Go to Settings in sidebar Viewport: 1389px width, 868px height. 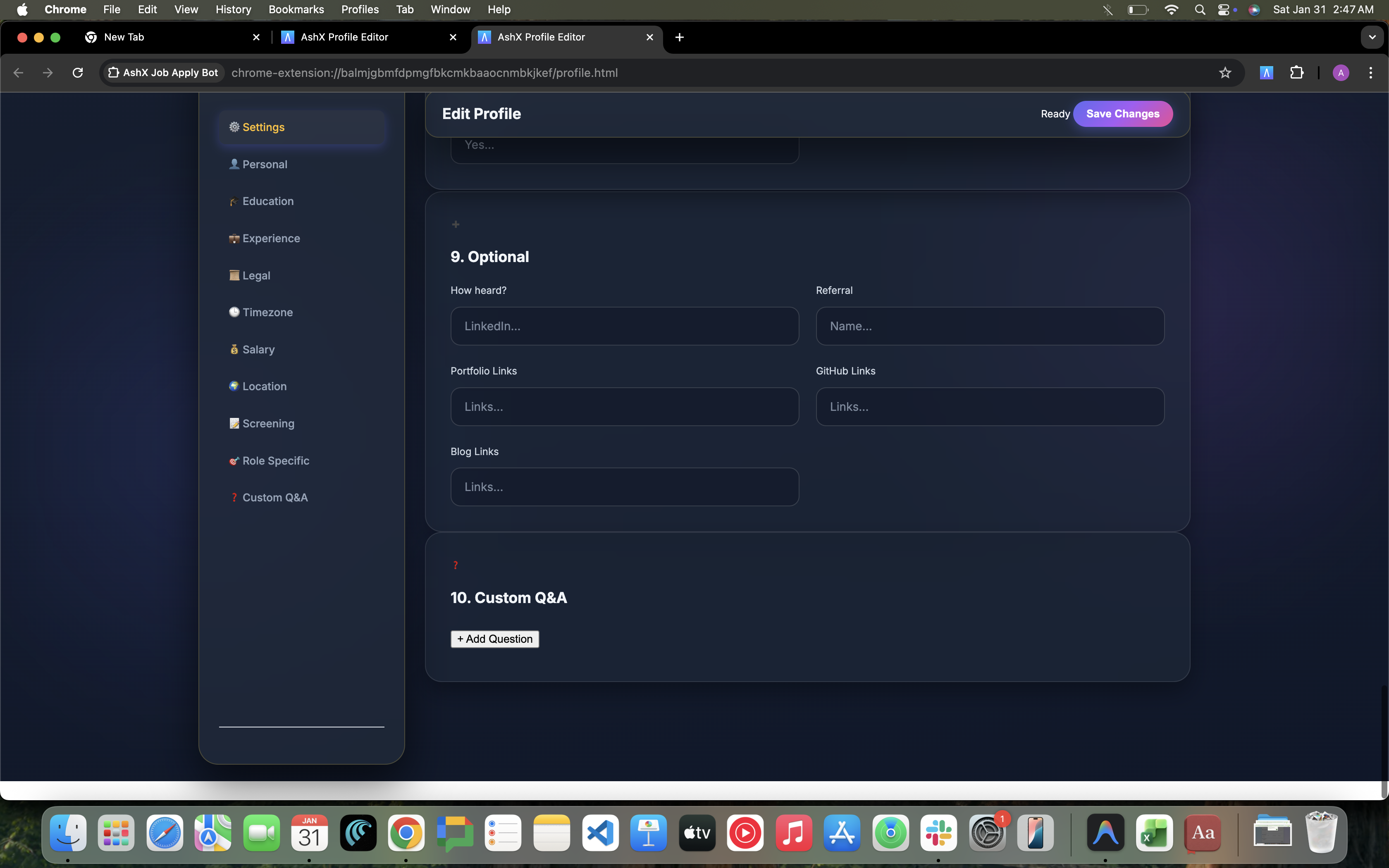tap(301, 127)
